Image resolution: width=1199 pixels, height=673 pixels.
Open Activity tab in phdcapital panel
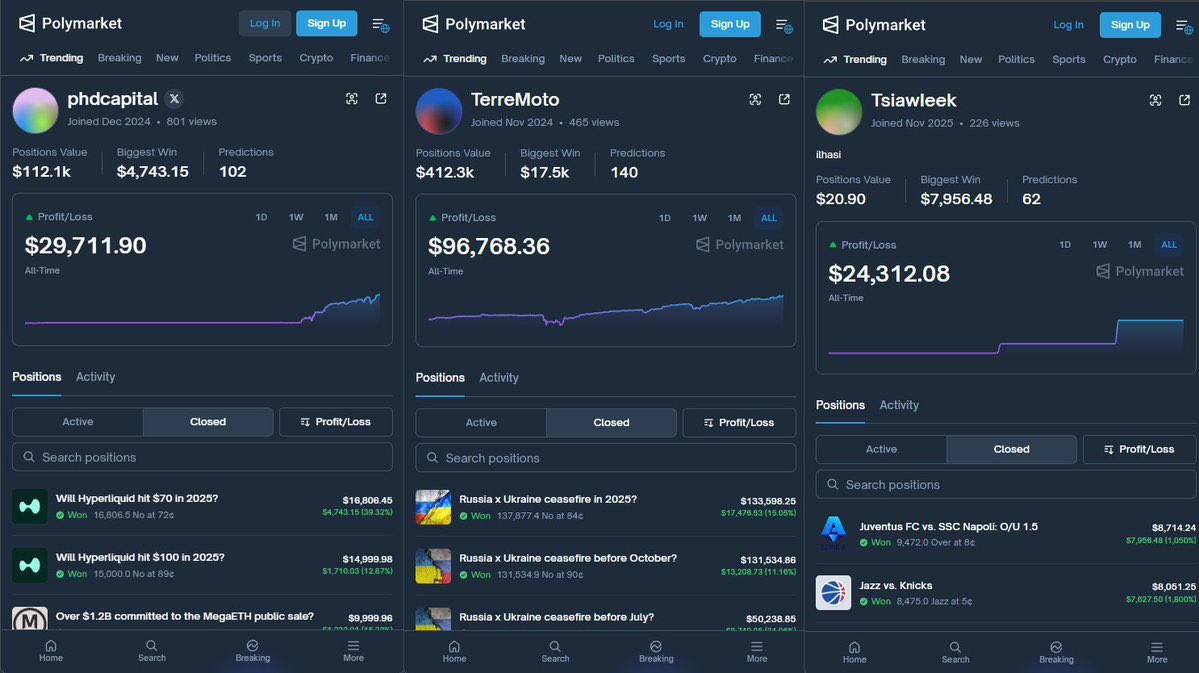coord(96,377)
